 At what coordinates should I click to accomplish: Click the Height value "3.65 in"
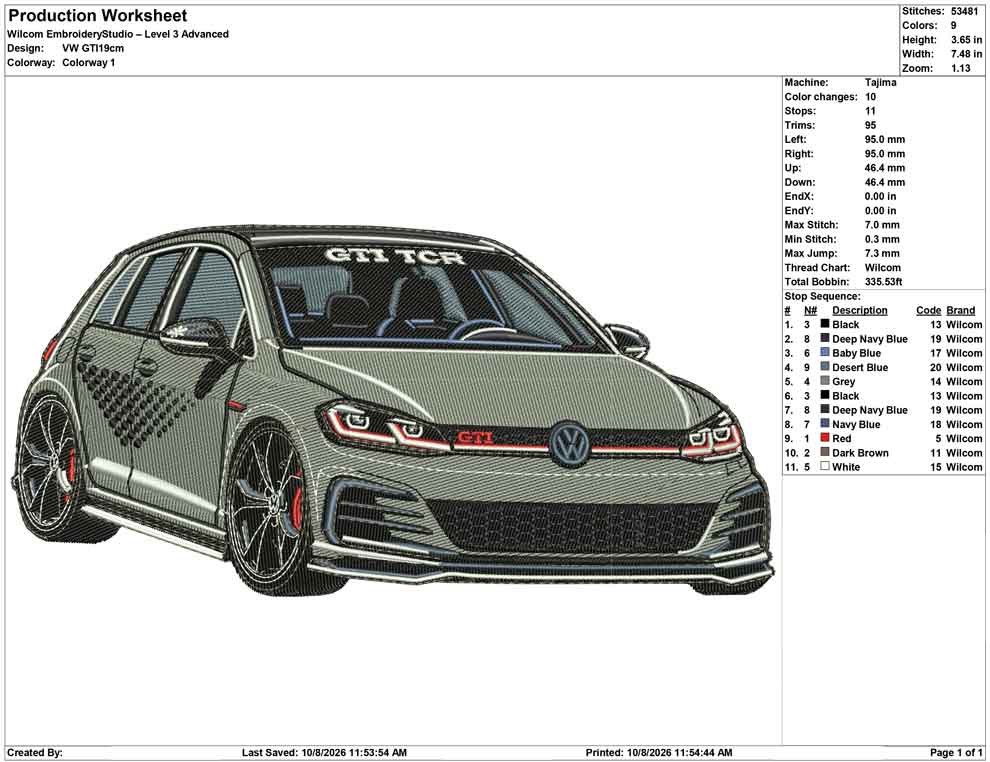(x=966, y=40)
